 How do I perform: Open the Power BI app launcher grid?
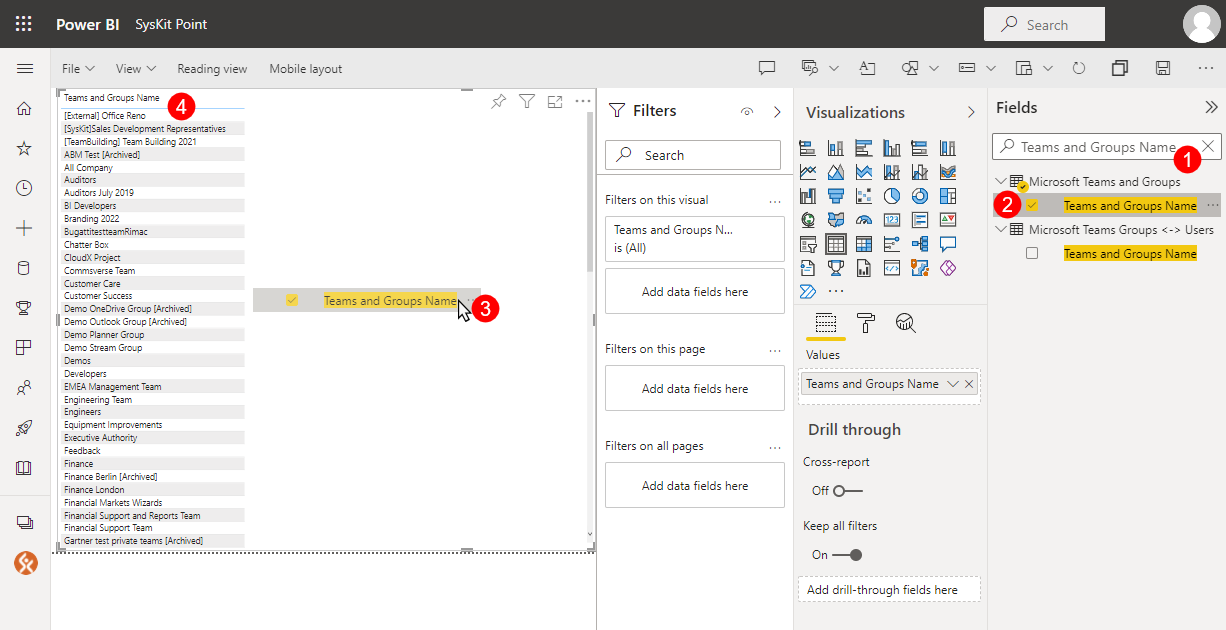click(x=24, y=24)
